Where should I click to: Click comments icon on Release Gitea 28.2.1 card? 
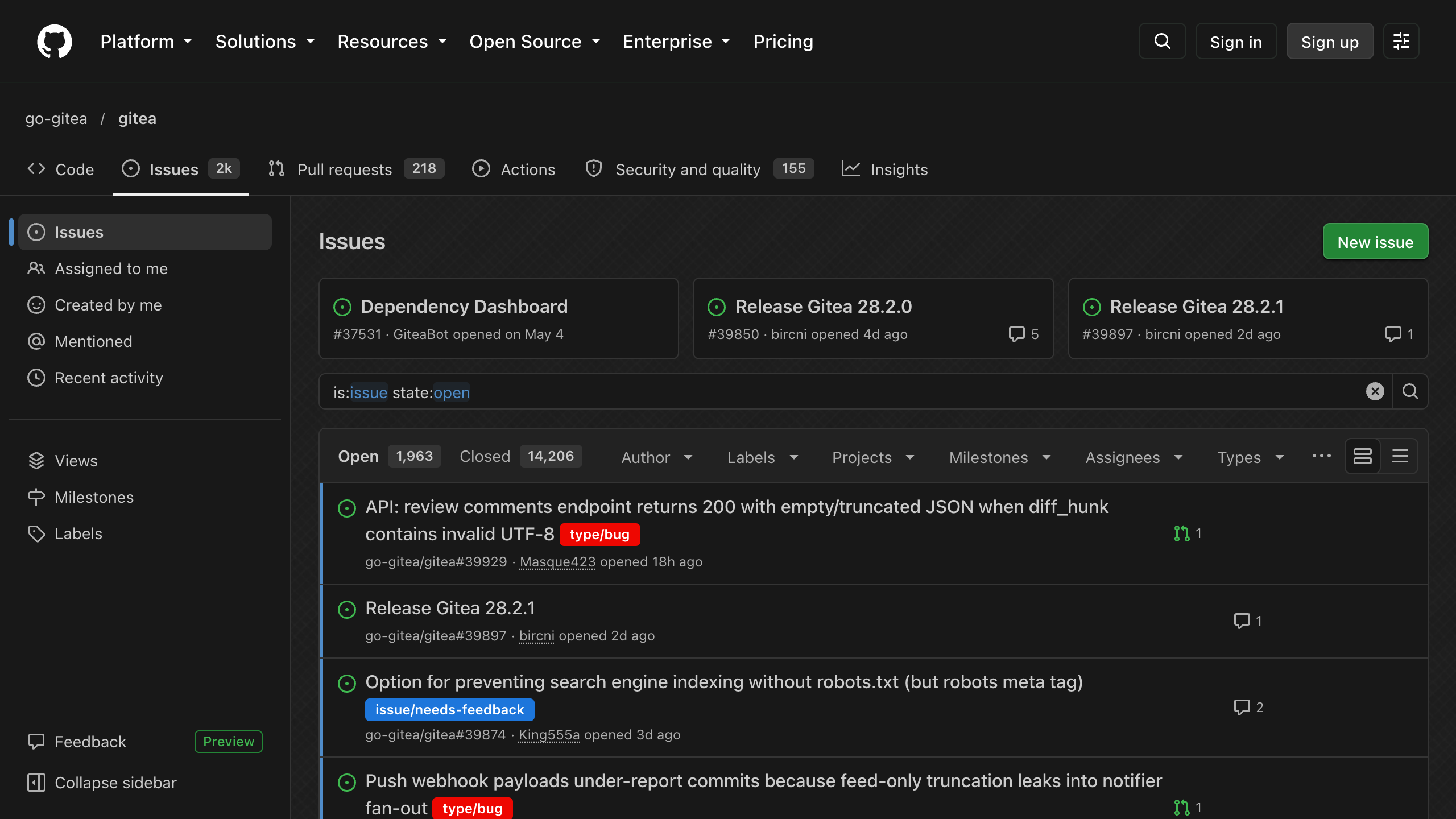click(1393, 334)
